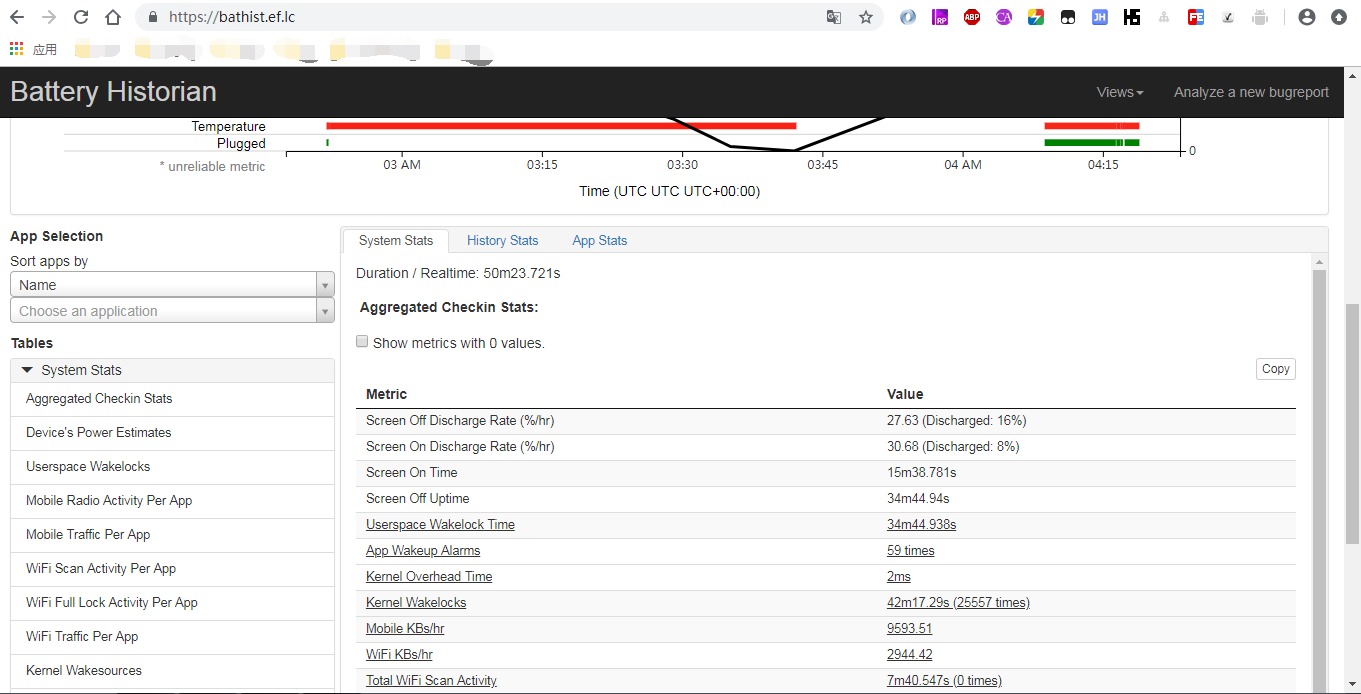Bookmark this page with the star icon
The image size is (1361, 694).
[866, 17]
